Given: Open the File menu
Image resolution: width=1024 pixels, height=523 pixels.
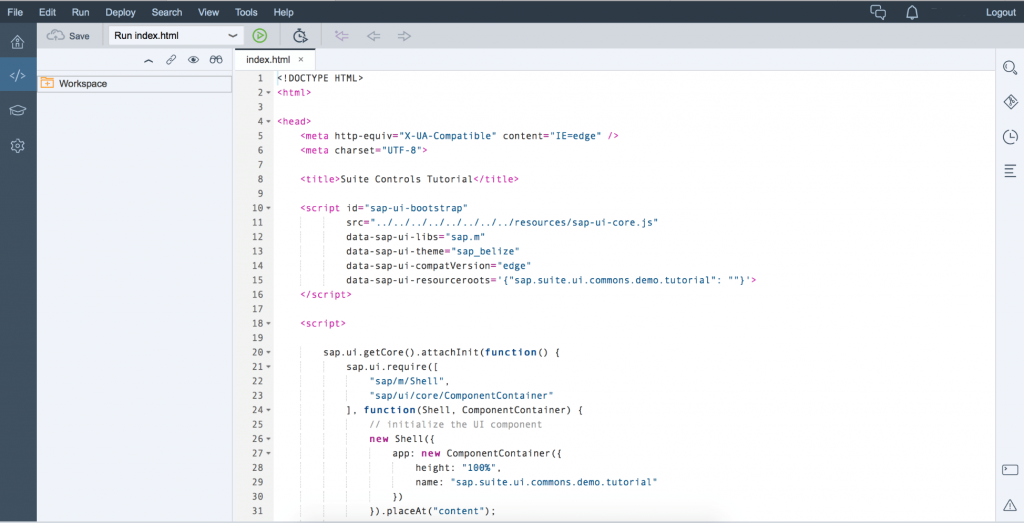Looking at the screenshot, I should [15, 12].
